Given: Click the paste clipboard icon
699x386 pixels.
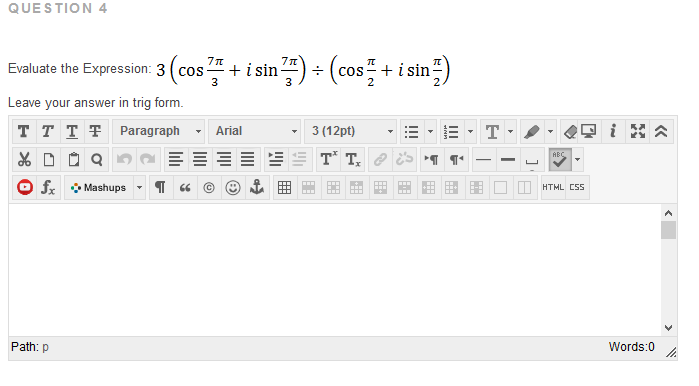Looking at the screenshot, I should click(73, 160).
